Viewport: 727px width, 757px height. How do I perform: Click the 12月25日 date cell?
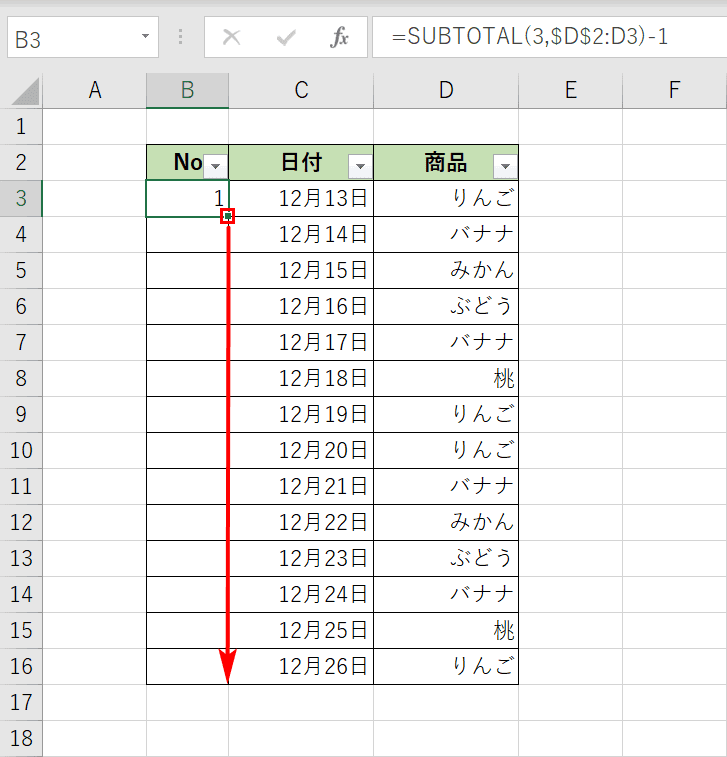pos(301,631)
